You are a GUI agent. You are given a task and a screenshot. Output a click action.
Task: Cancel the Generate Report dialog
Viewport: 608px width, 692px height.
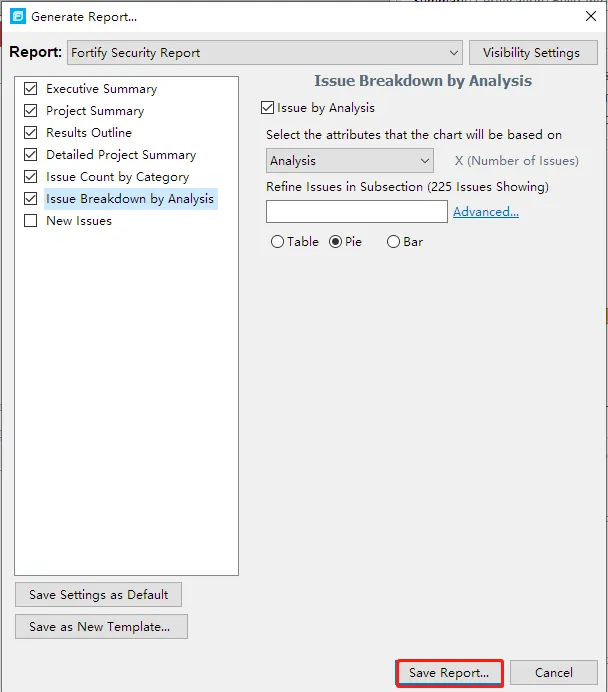tap(554, 673)
